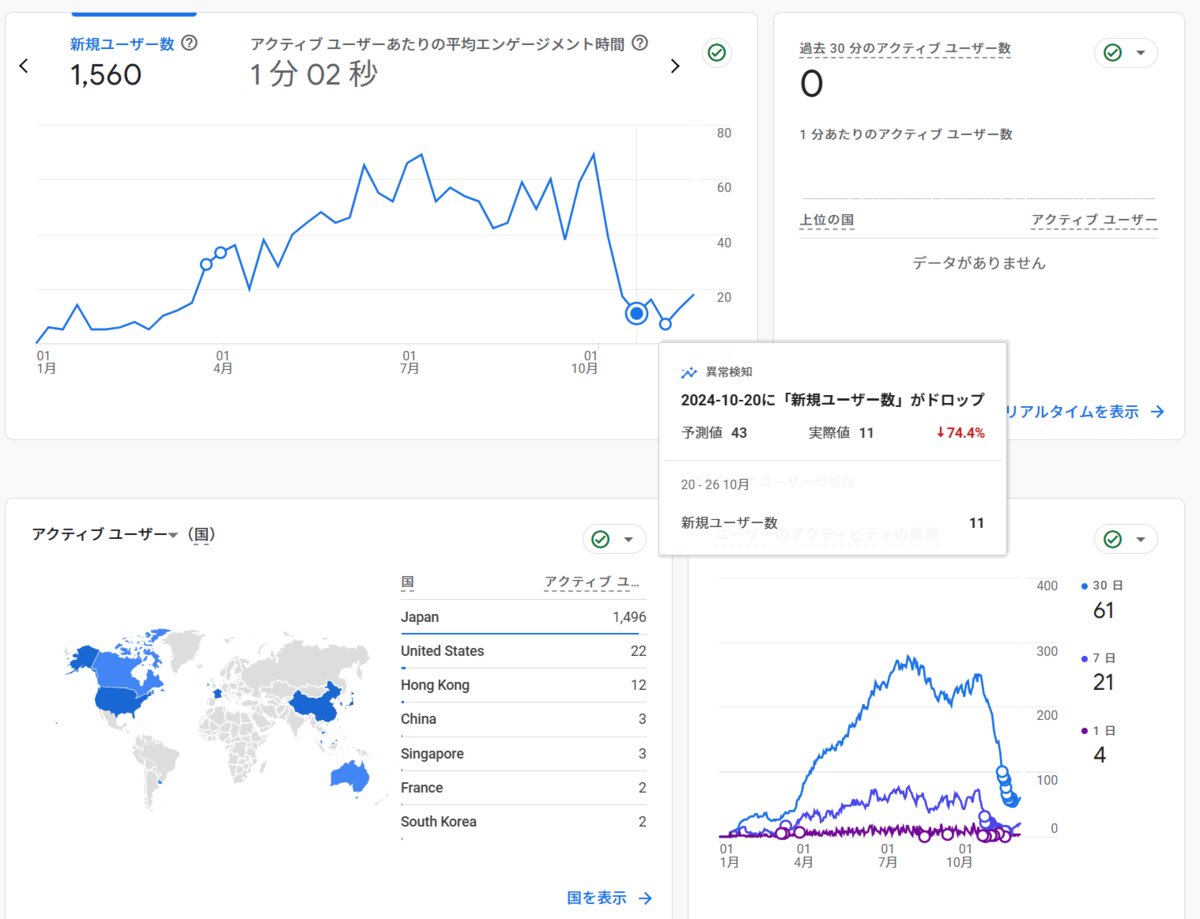Go to next metrics with right chevron
Viewport: 1200px width, 919px height.
click(x=675, y=66)
